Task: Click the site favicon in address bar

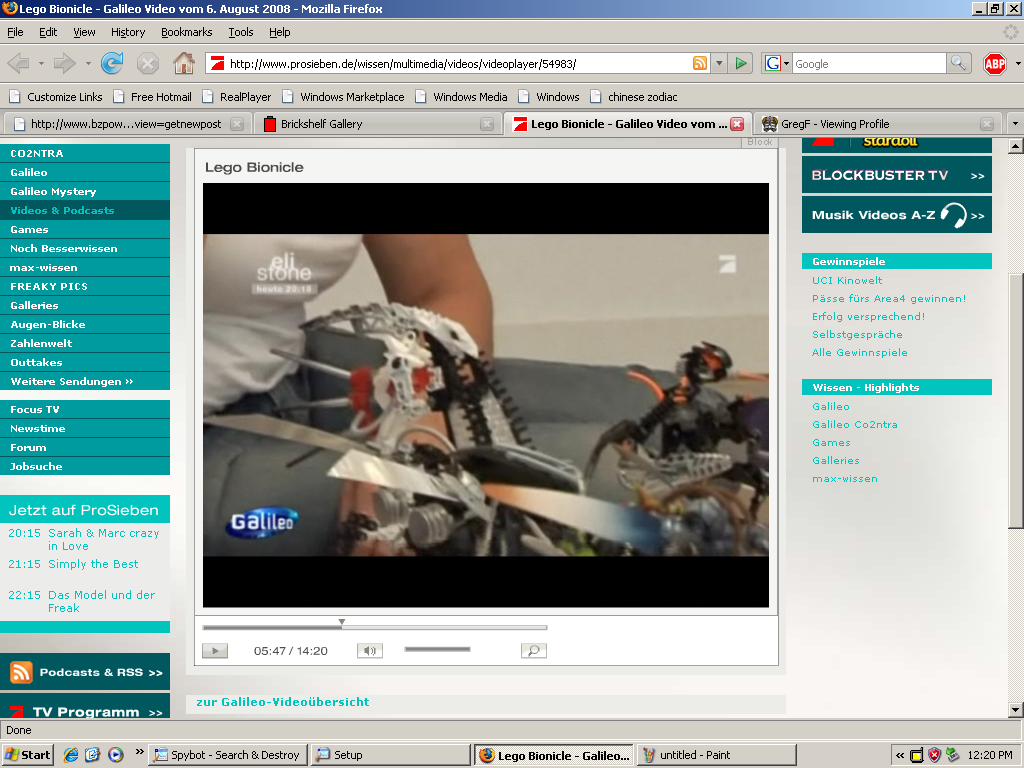Action: (x=218, y=63)
